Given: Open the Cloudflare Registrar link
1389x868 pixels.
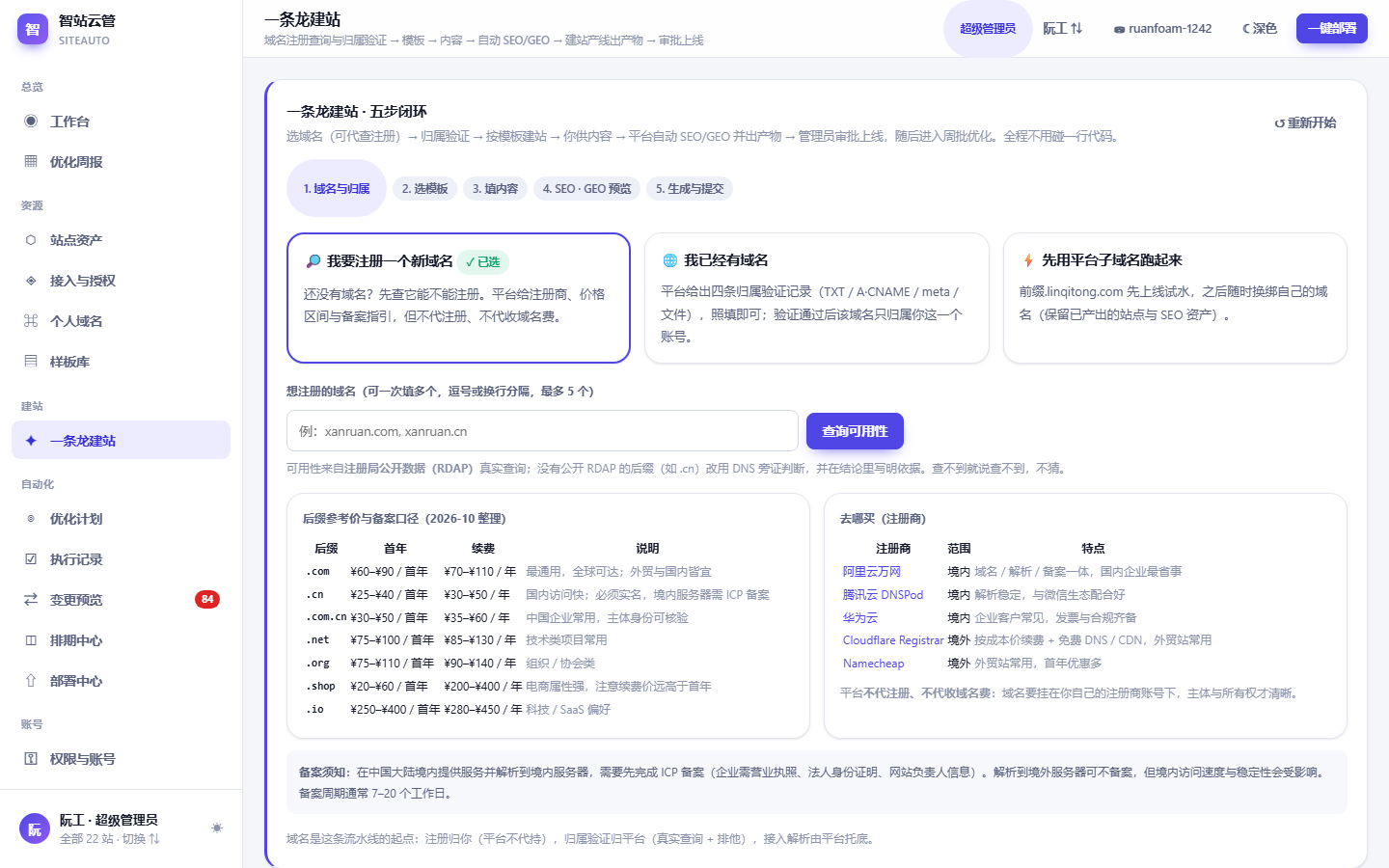Looking at the screenshot, I should 893,640.
